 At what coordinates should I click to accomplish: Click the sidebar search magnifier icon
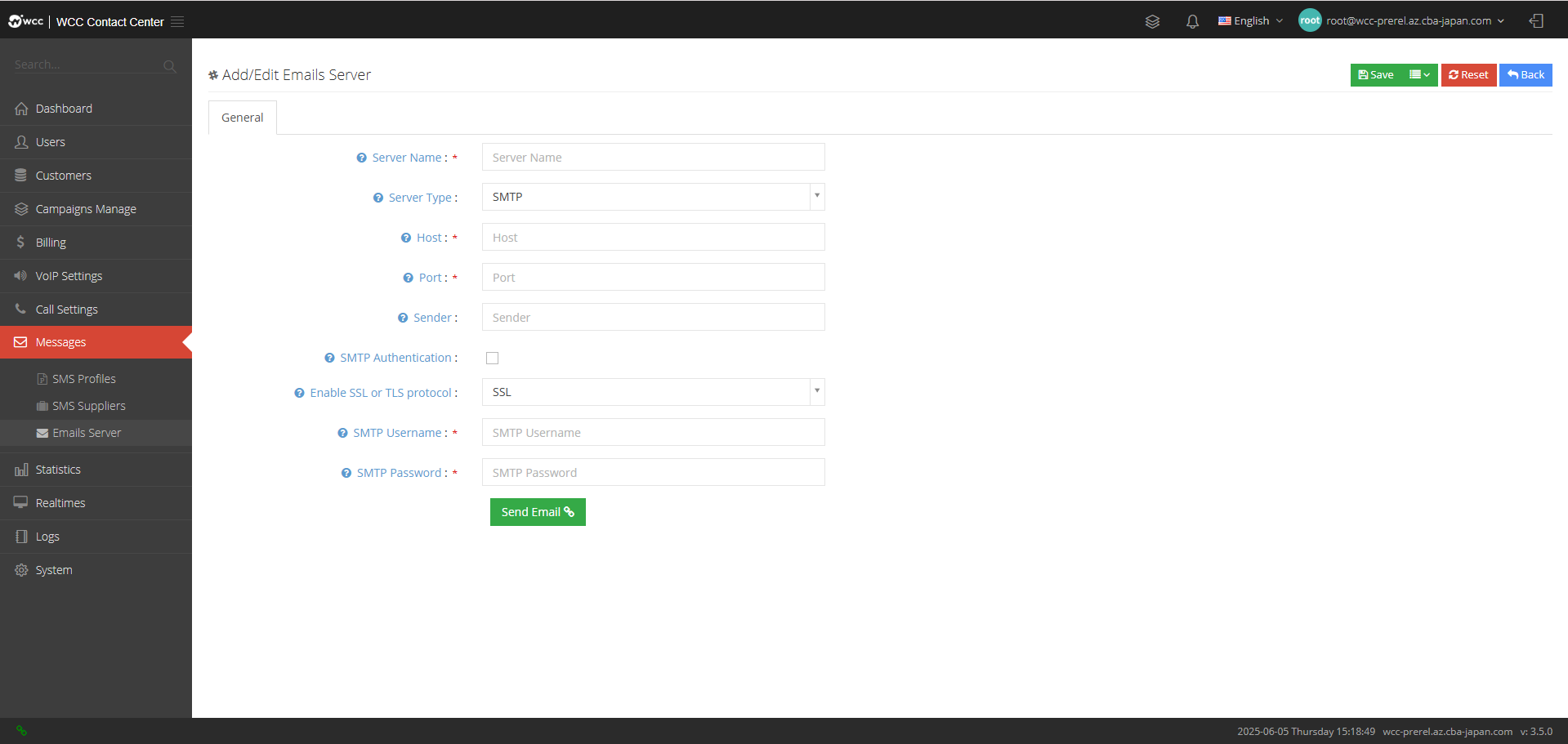point(170,66)
